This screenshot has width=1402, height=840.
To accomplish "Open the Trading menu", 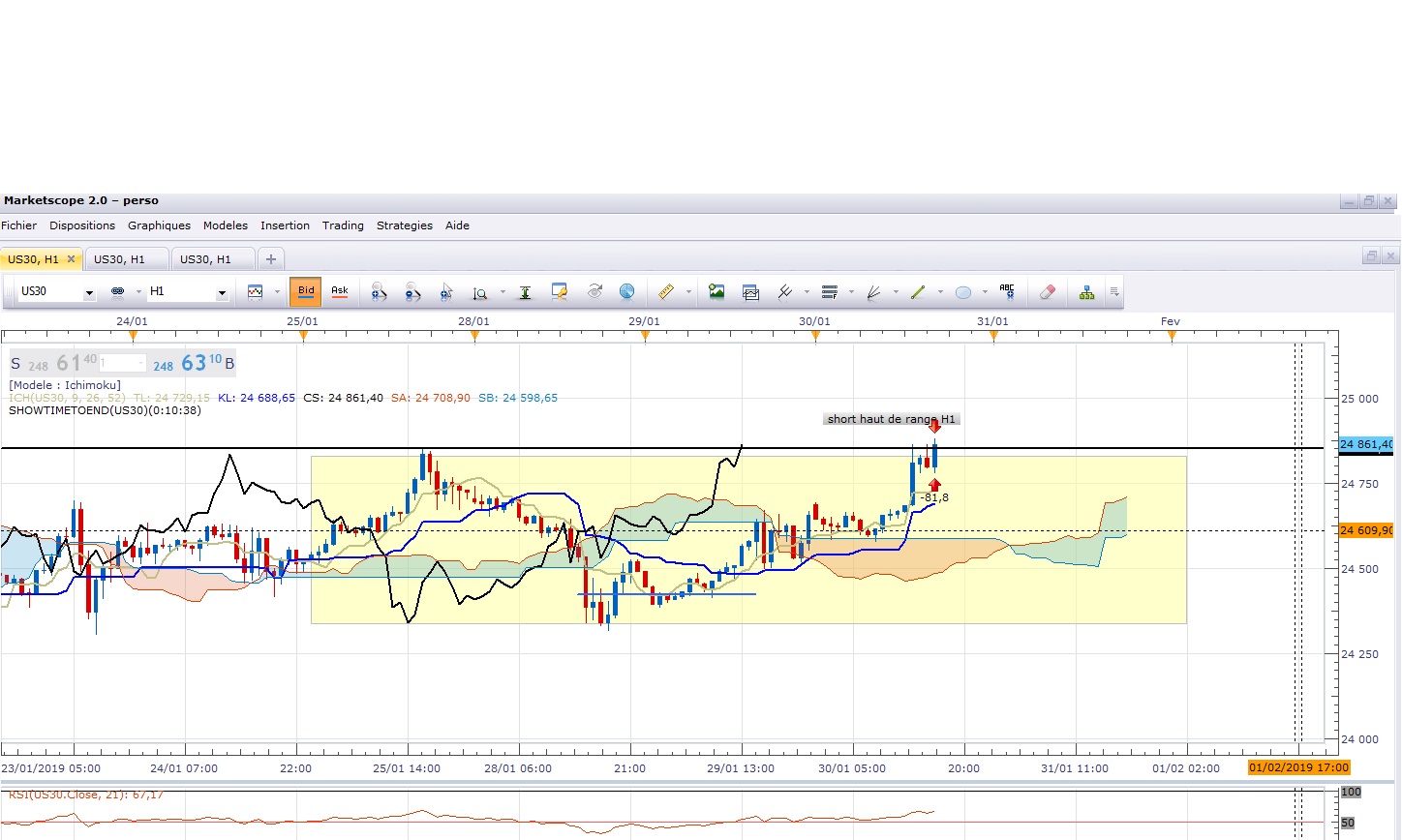I will (x=343, y=225).
